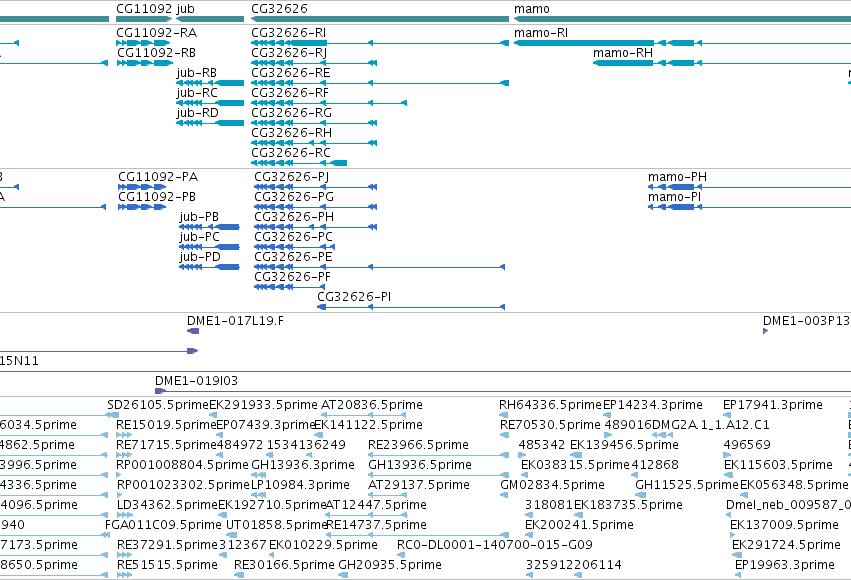
Task: Click the EK291933.5prime EST label
Action: 263,405
